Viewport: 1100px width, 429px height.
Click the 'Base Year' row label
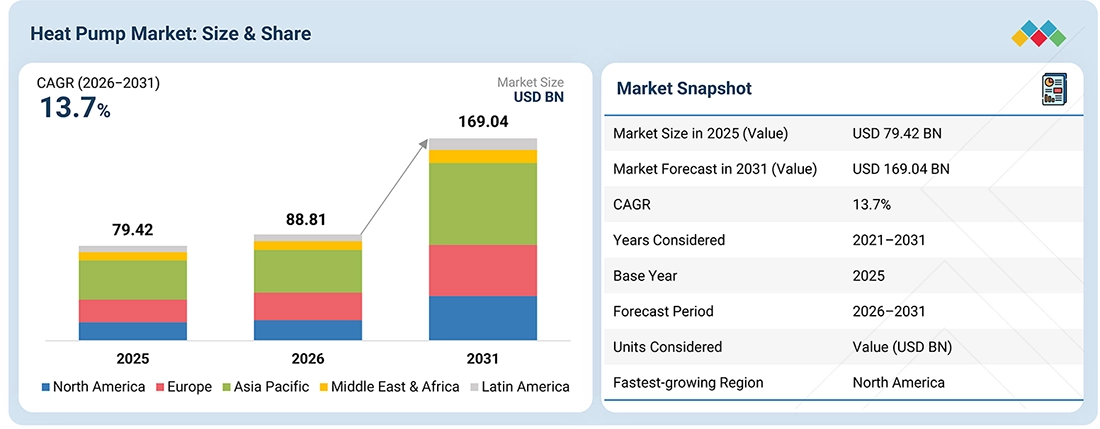pos(645,275)
